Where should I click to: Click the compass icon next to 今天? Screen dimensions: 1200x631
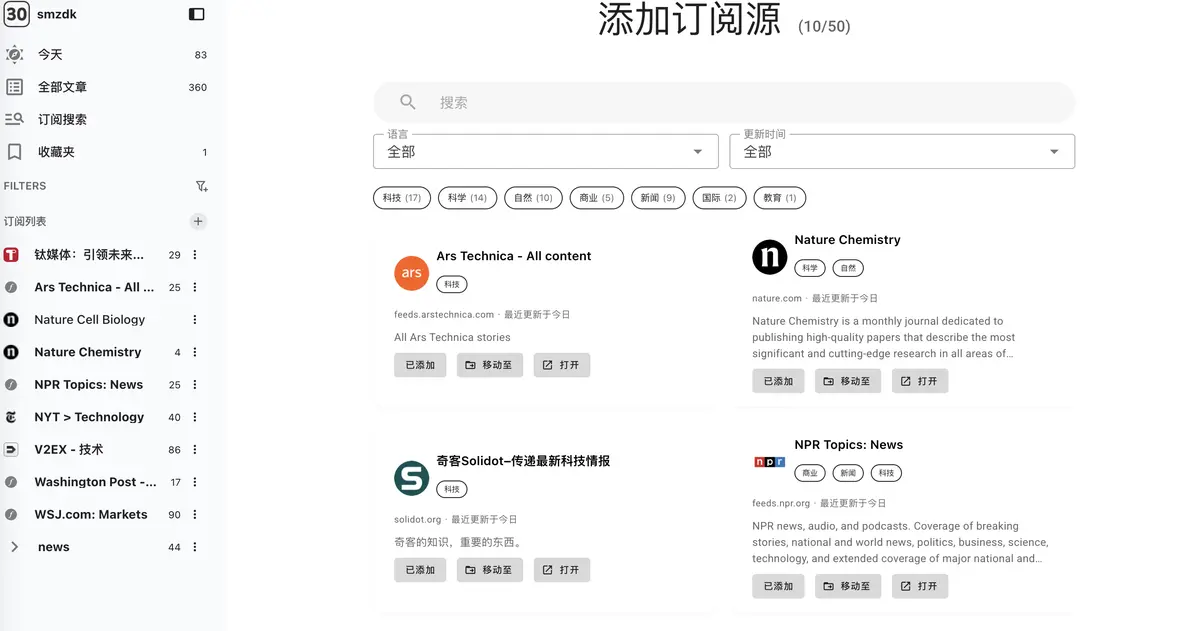point(14,55)
